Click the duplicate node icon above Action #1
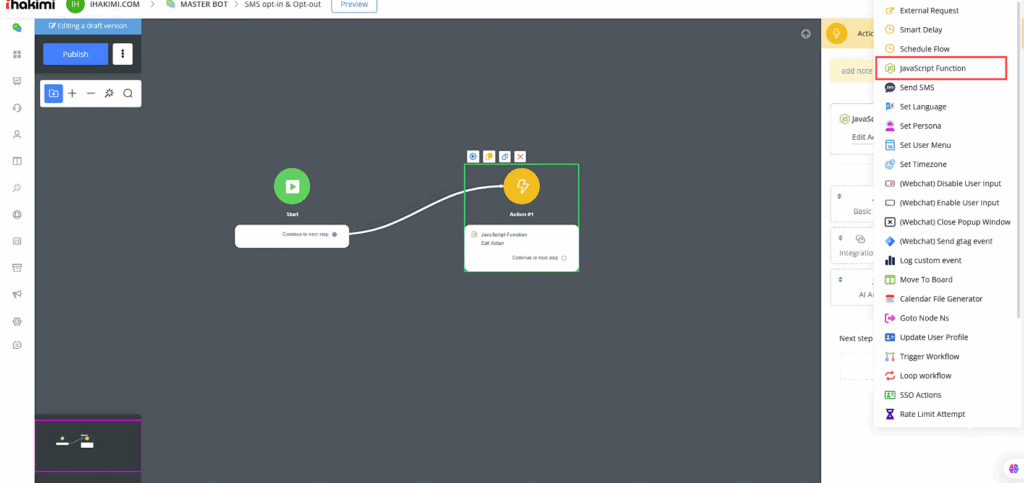 (505, 157)
